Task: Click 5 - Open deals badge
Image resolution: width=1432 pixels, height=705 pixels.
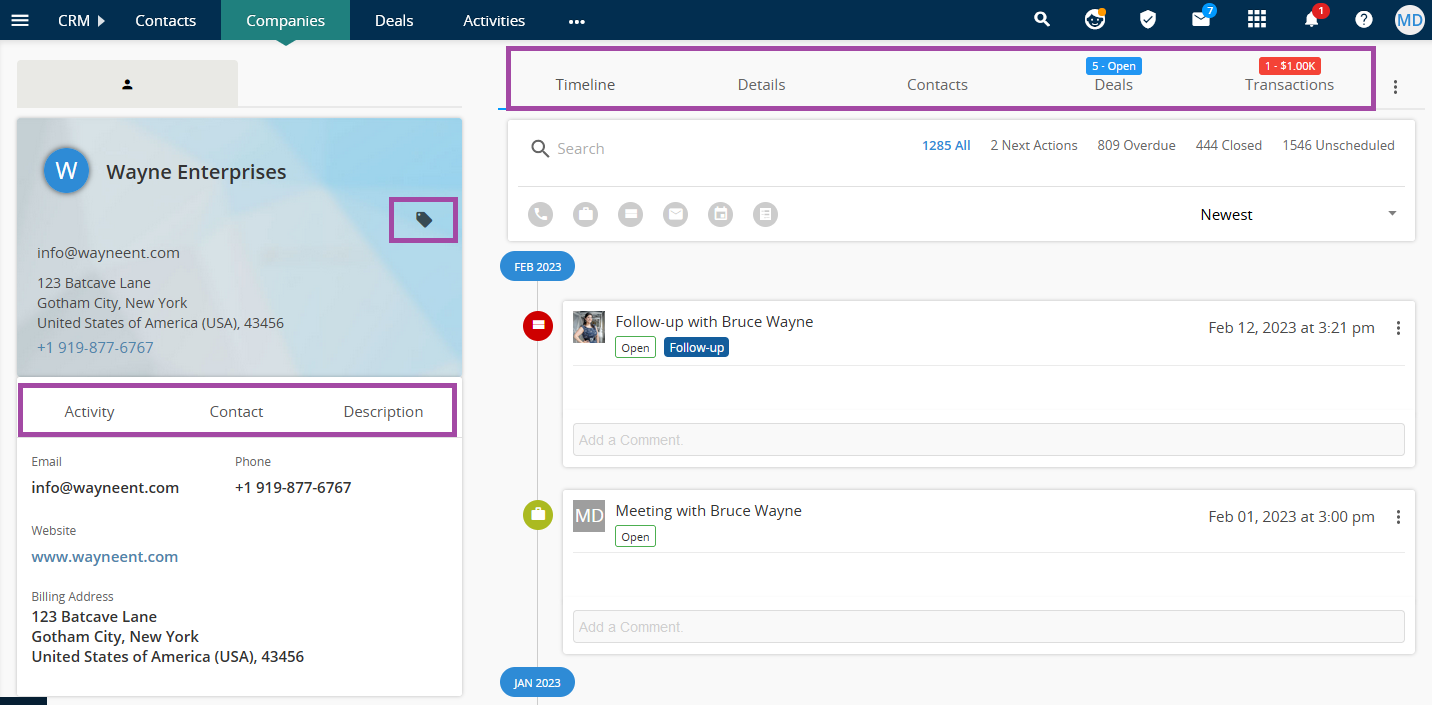Action: [x=1113, y=66]
